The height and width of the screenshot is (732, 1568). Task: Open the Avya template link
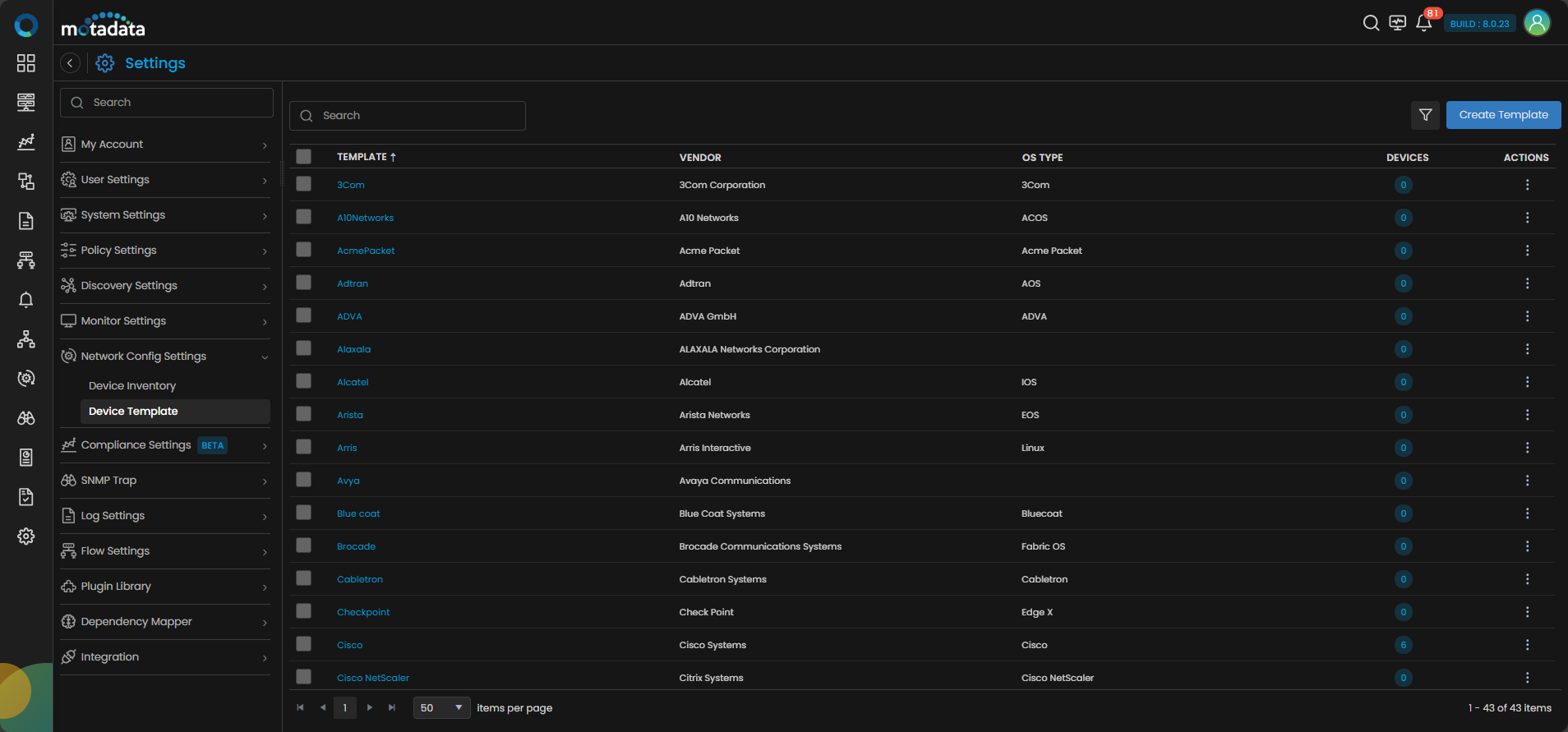(x=348, y=481)
